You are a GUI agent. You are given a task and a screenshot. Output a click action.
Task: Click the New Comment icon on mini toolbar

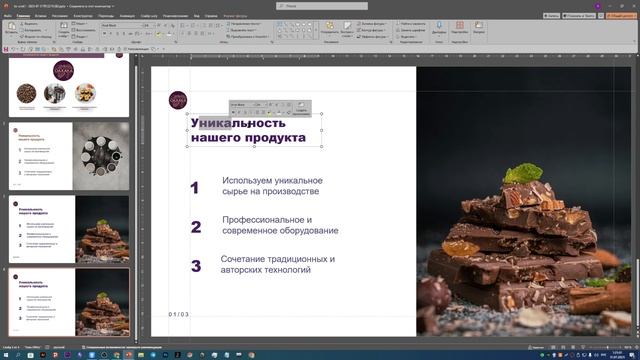[x=301, y=105]
